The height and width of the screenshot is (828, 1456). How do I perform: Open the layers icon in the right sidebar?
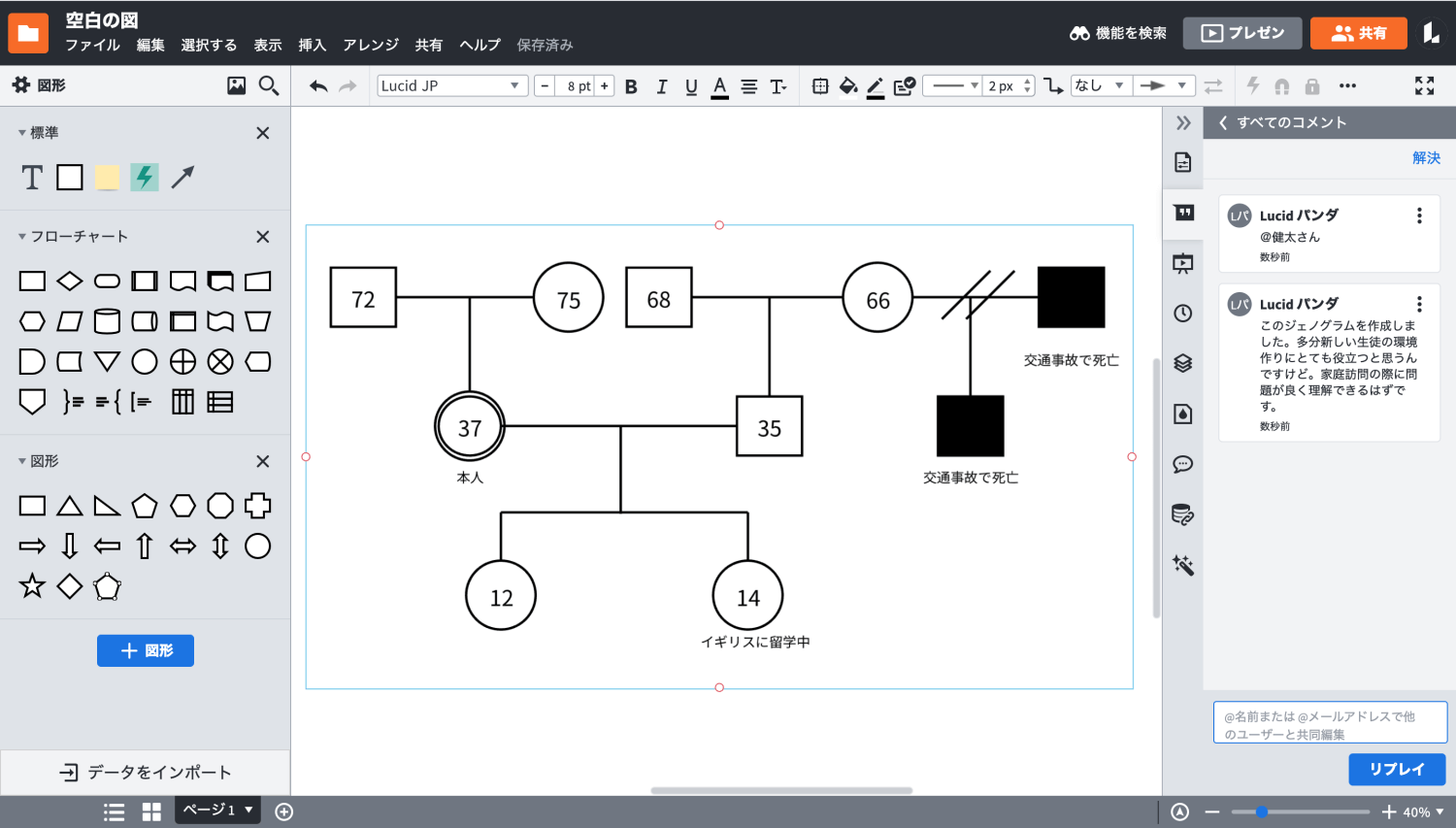point(1182,363)
